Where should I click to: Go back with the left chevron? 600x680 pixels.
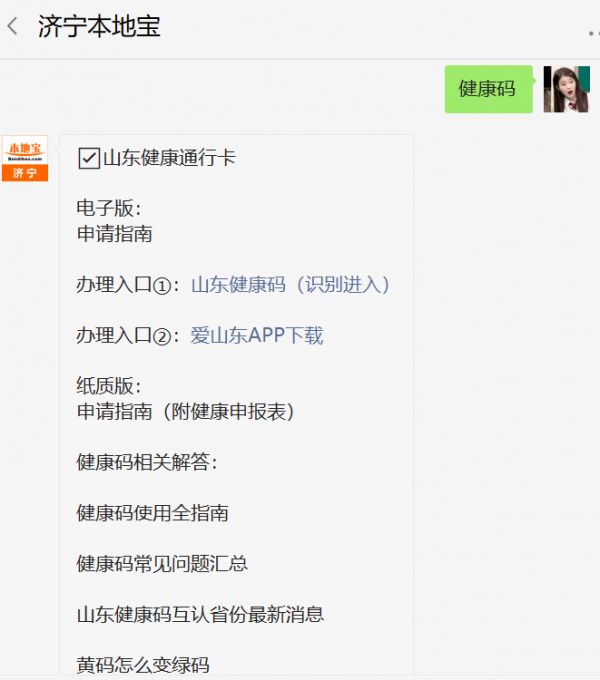[13, 26]
